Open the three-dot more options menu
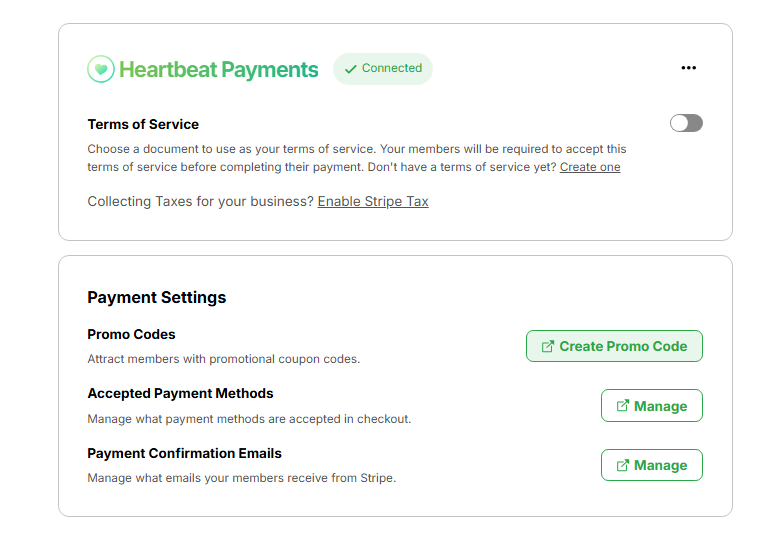 [x=689, y=68]
